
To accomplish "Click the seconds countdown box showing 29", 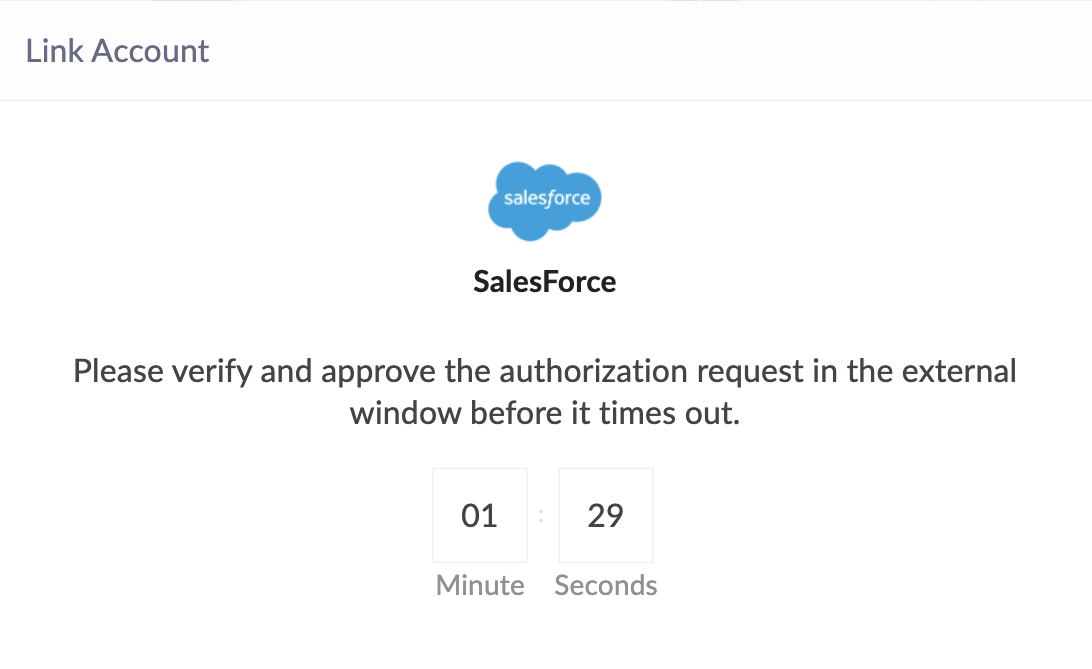I will point(606,516).
